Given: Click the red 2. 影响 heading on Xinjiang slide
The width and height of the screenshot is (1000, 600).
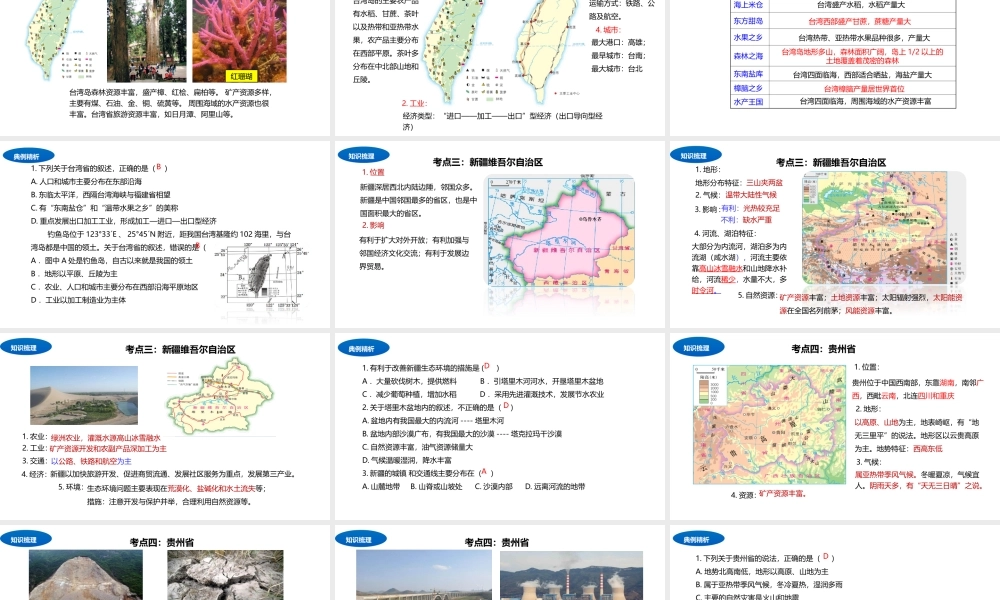Looking at the screenshot, I should tap(373, 225).
